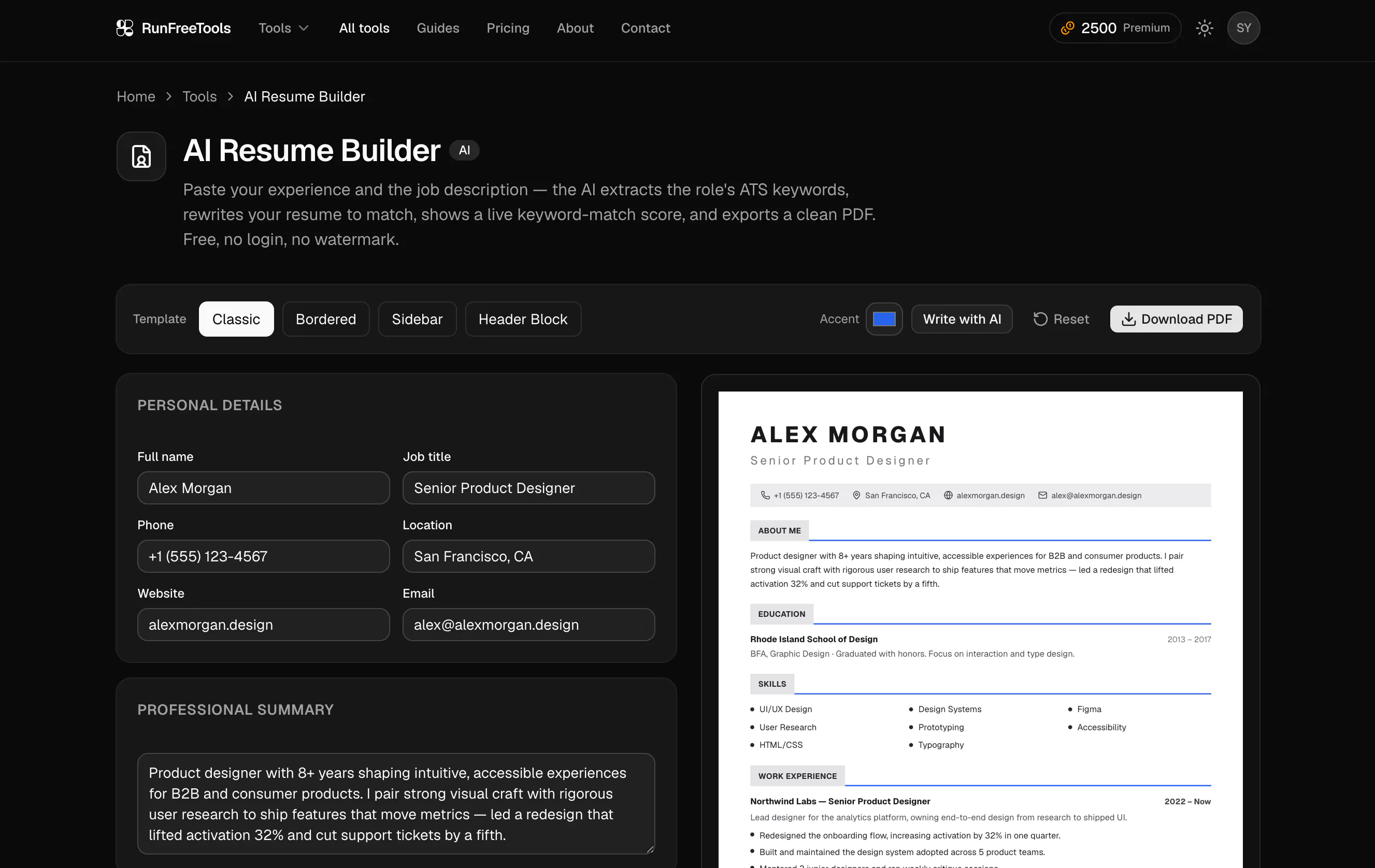Click the User Research skill in preview
Viewport: 1375px width, 868px height.
787,727
